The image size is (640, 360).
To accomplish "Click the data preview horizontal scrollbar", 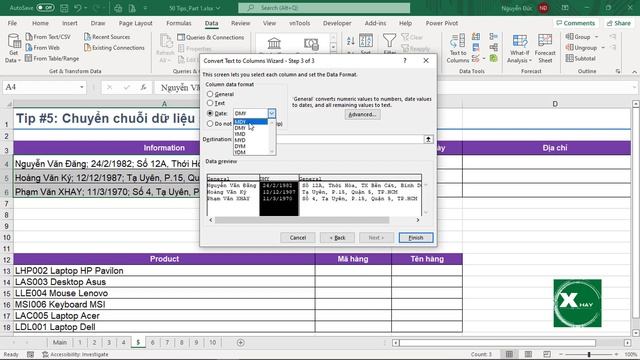I will pyautogui.click(x=302, y=220).
